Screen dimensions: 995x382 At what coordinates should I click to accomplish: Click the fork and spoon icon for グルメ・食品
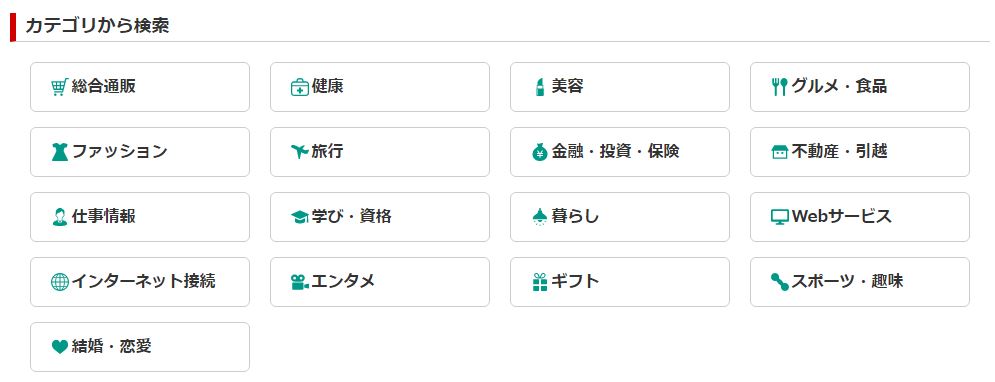point(779,87)
